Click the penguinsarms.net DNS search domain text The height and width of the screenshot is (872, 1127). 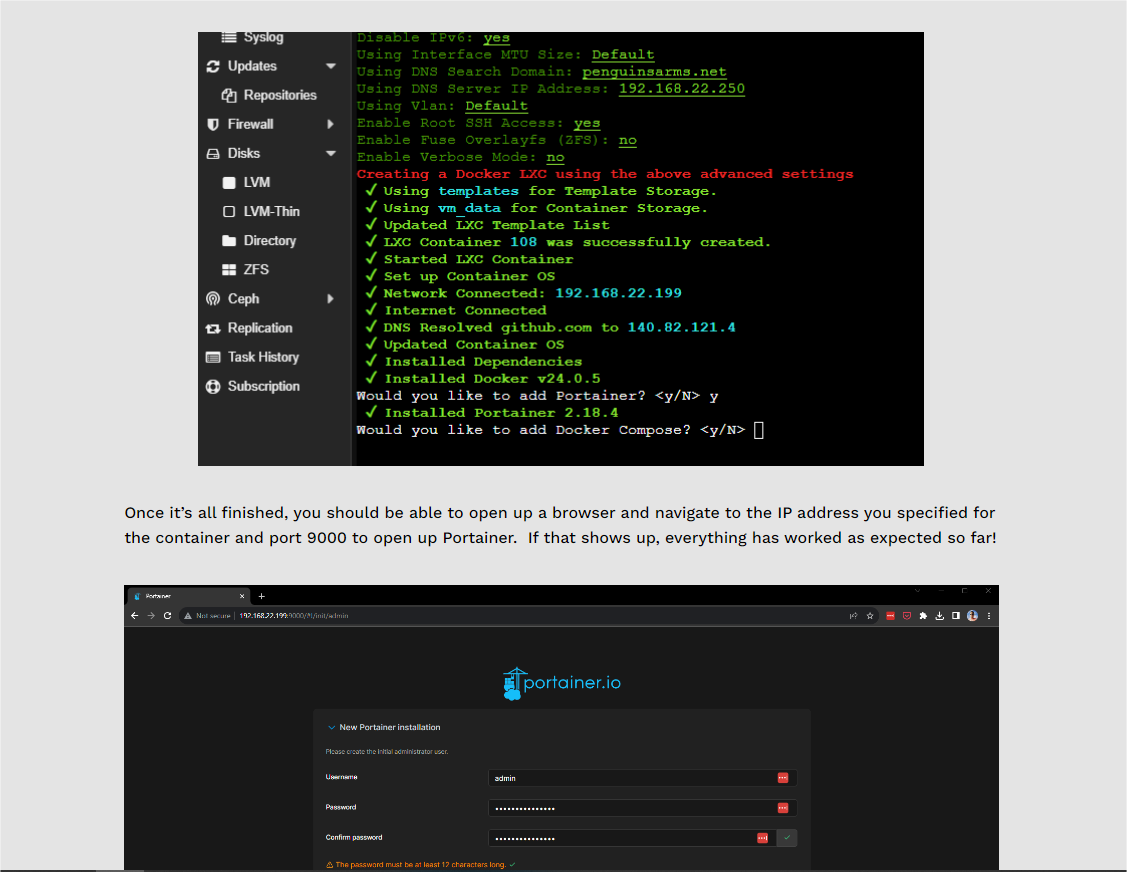pos(654,72)
